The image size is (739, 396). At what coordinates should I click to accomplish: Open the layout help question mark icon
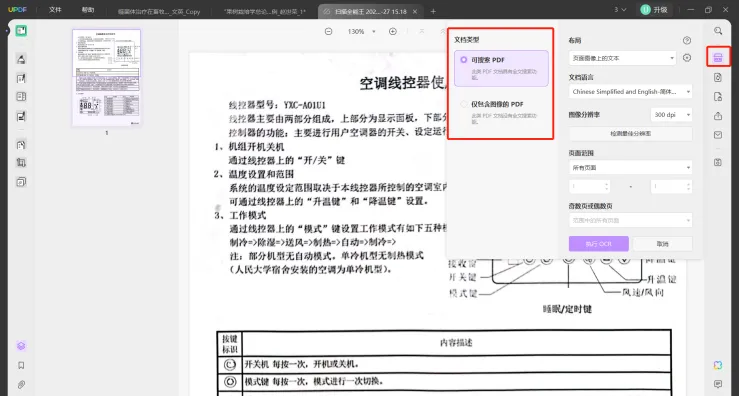click(x=687, y=41)
